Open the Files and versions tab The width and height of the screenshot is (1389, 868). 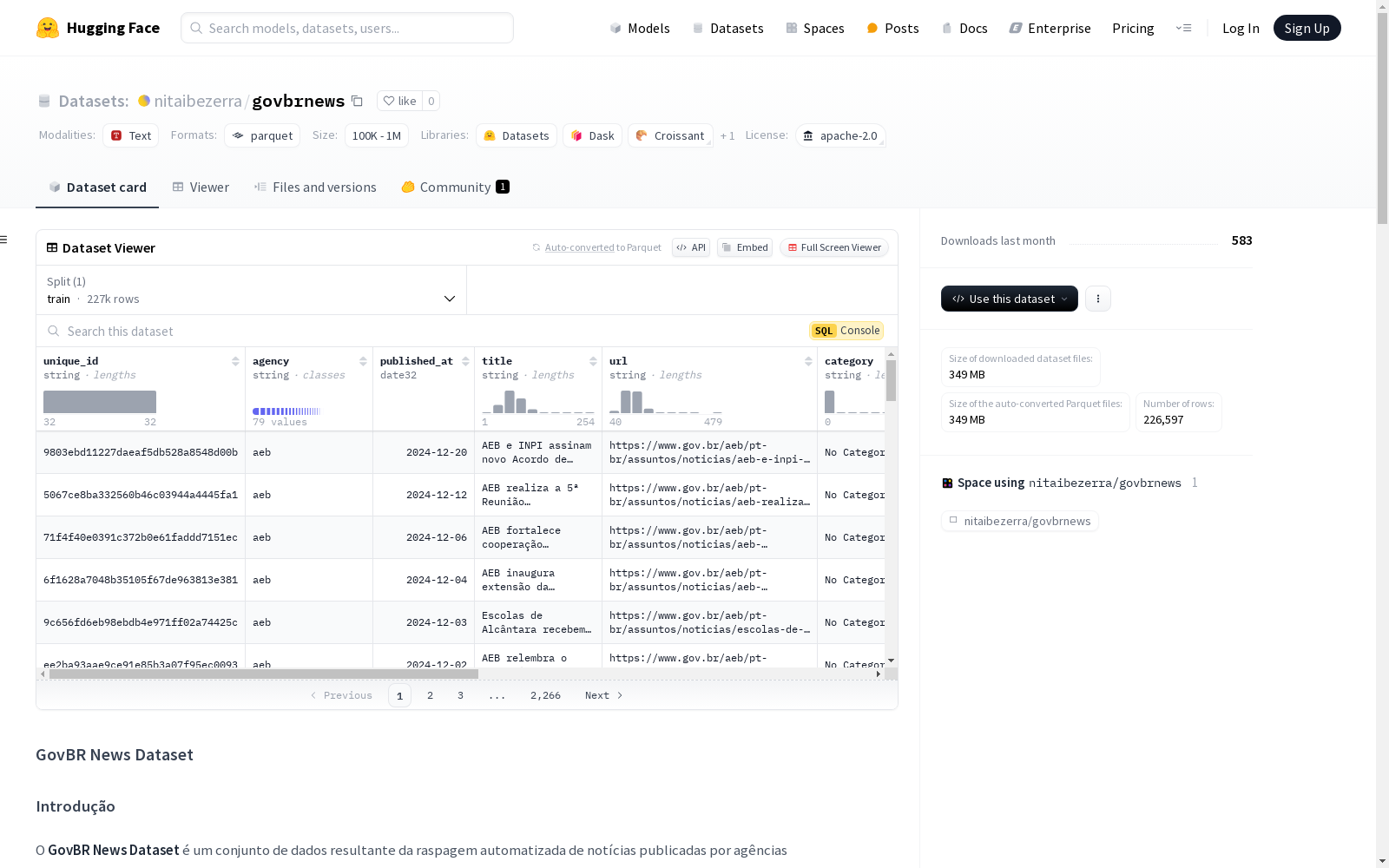[315, 187]
